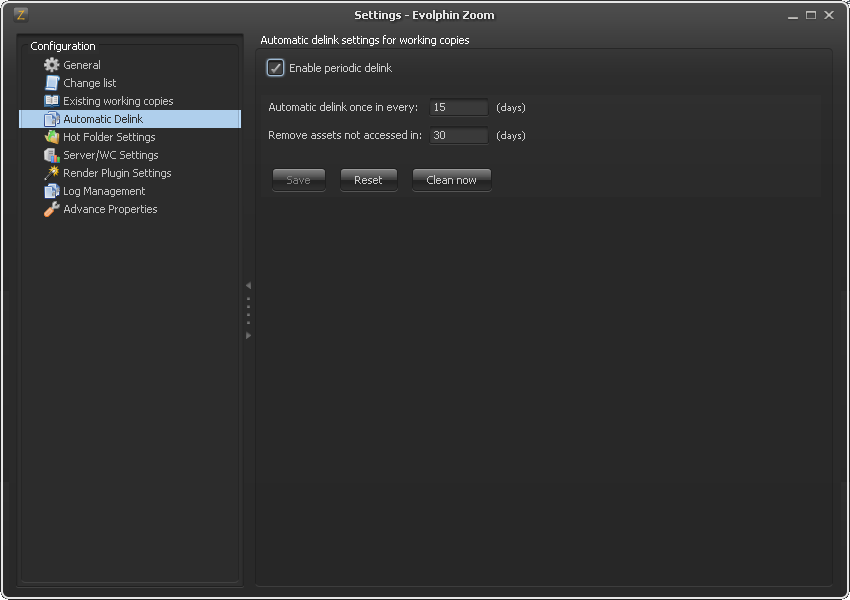Maximize the Settings window
The width and height of the screenshot is (850, 600).
click(811, 15)
